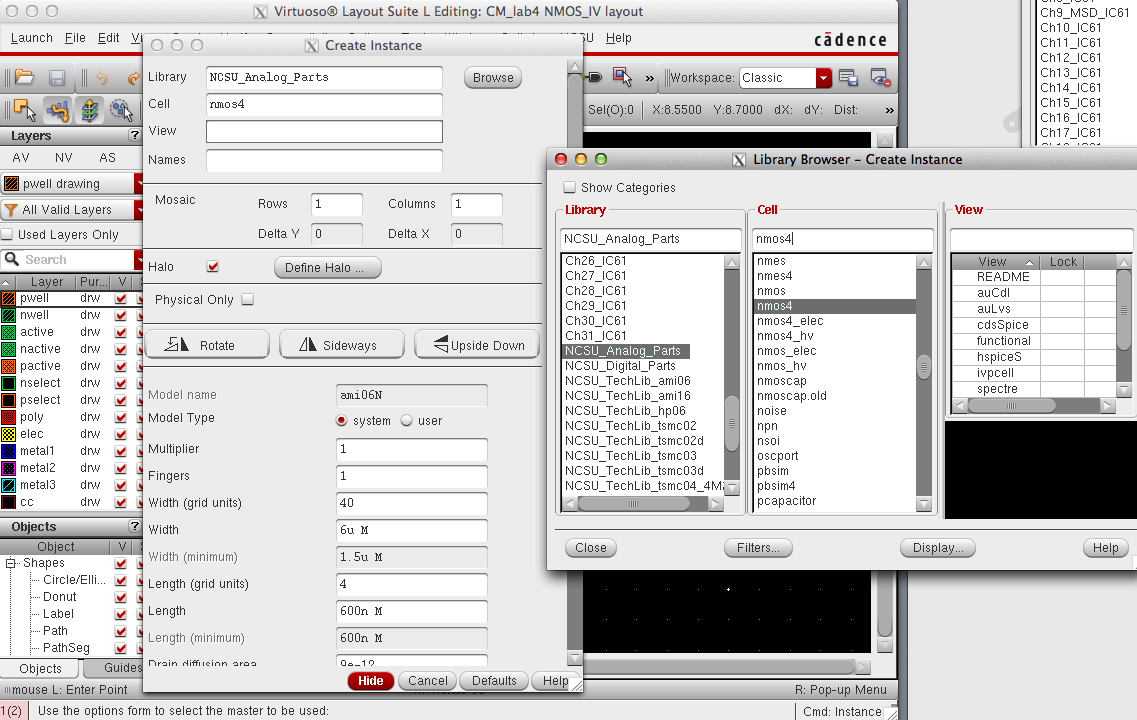Enable the Show Categories checkbox
Screen dimensions: 1137x720
[569, 188]
